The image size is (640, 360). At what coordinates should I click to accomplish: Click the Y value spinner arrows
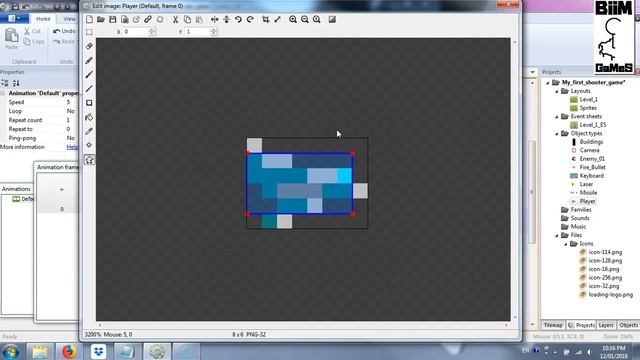(x=213, y=31)
